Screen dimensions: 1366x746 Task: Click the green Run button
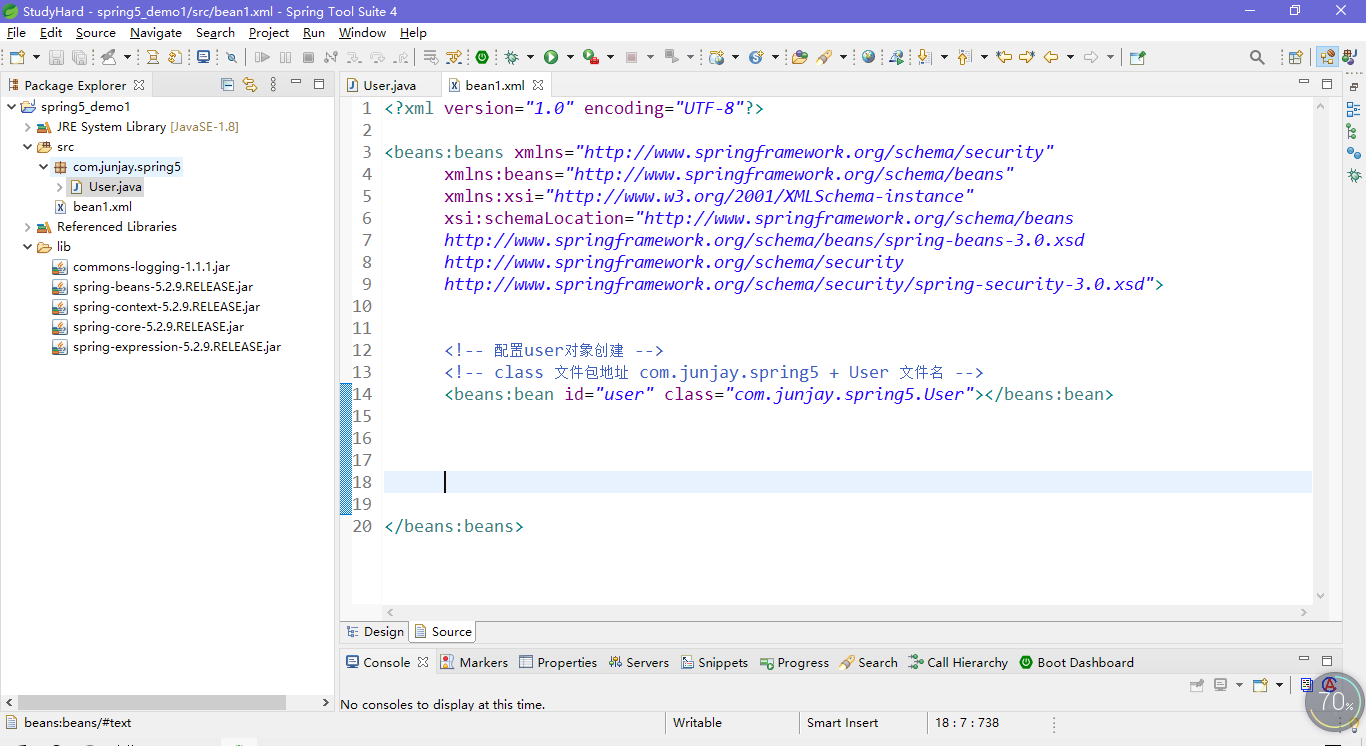pos(551,57)
